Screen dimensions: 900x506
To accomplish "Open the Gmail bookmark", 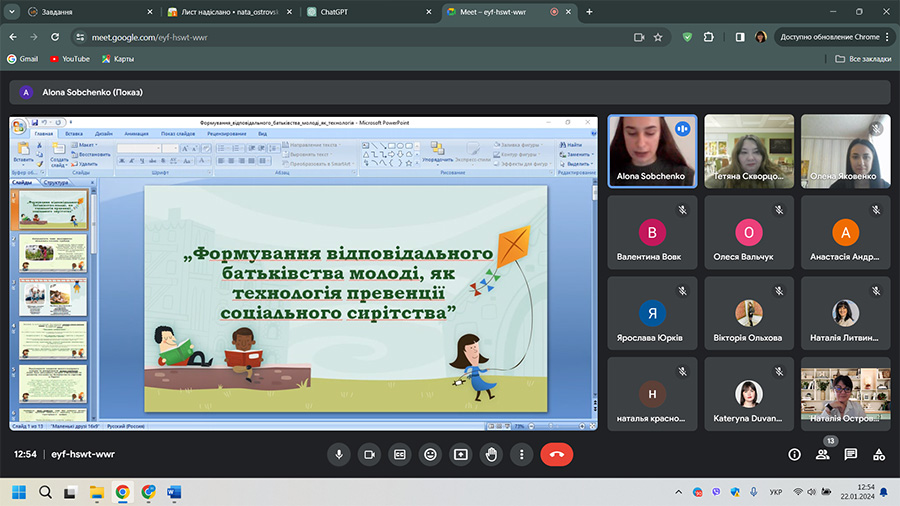I will [22, 59].
